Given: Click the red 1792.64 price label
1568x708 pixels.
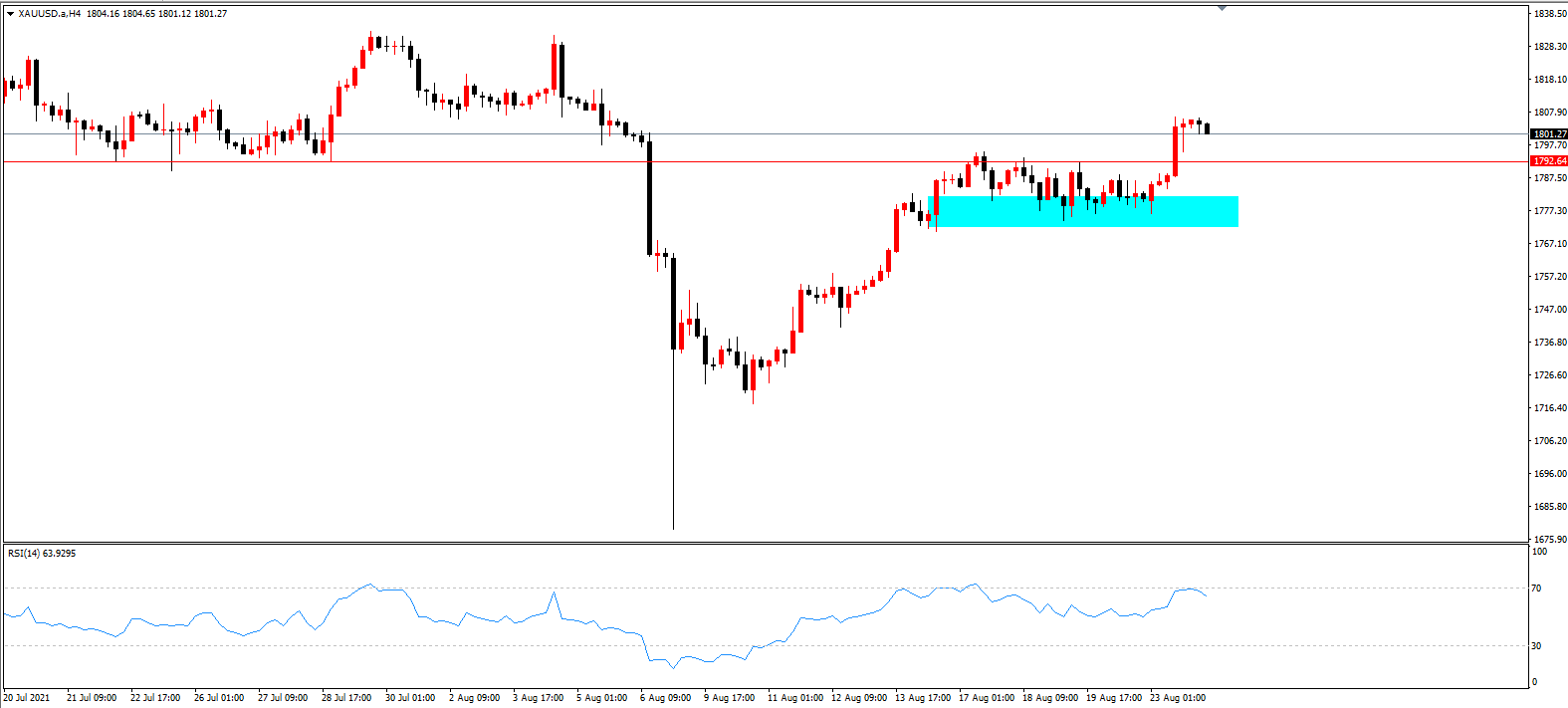Looking at the screenshot, I should point(1549,160).
